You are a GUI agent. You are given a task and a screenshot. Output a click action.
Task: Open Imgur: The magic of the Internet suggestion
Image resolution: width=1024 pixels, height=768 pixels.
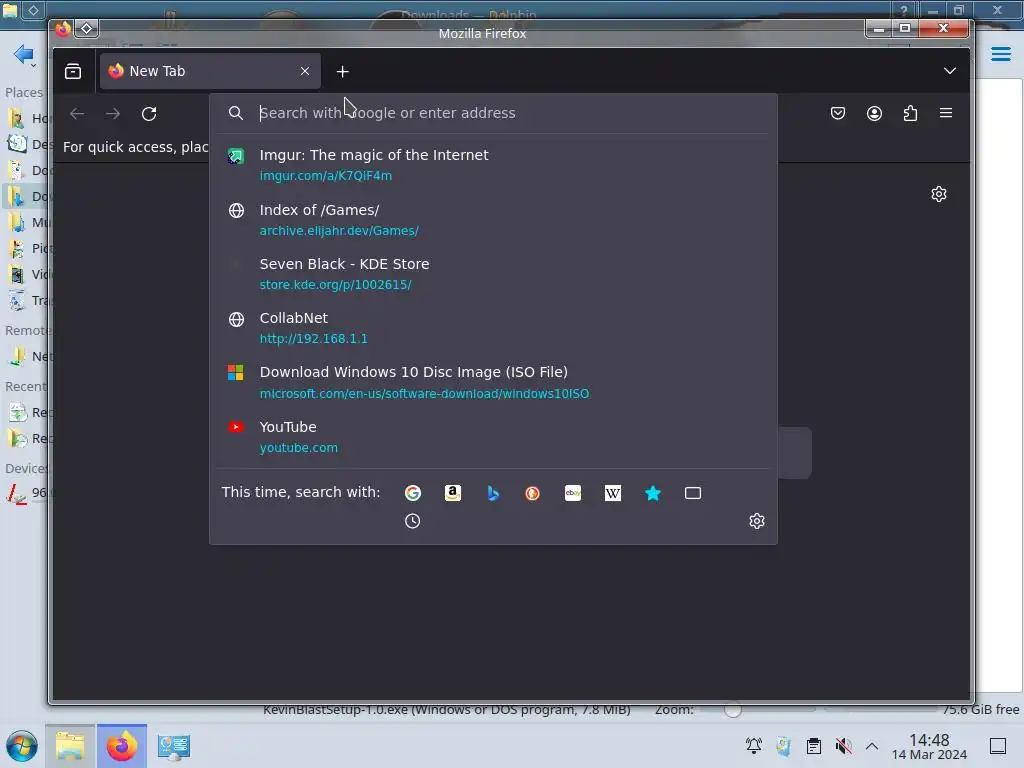pos(493,165)
